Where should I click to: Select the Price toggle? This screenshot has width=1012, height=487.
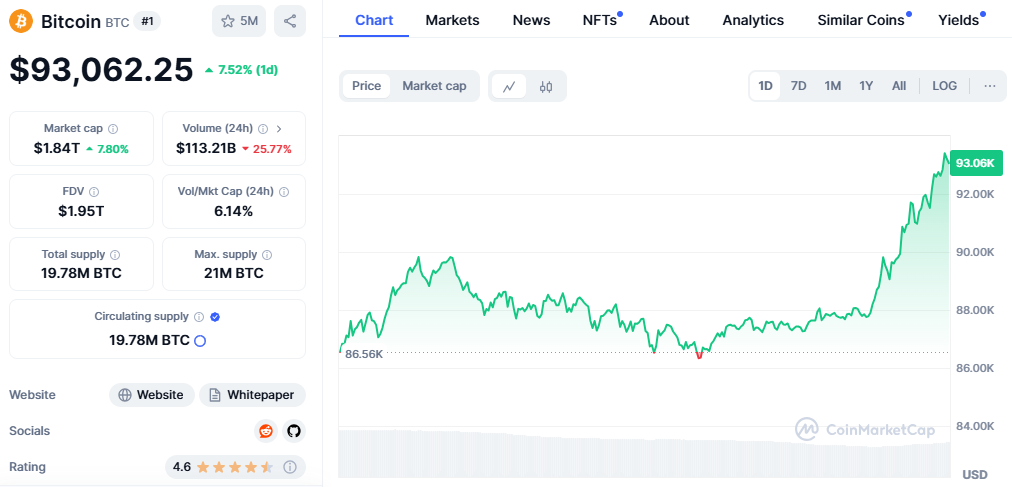pyautogui.click(x=367, y=86)
